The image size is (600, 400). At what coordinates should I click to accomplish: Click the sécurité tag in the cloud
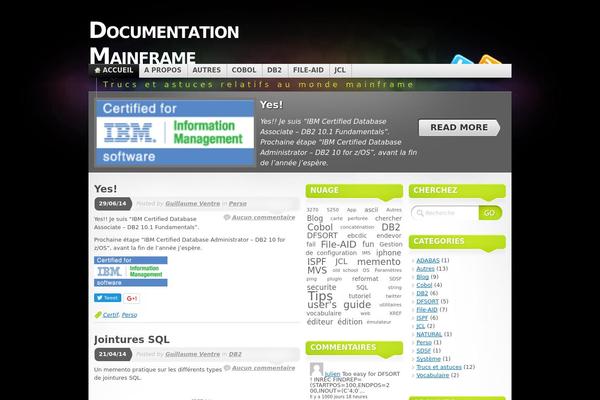(x=321, y=287)
